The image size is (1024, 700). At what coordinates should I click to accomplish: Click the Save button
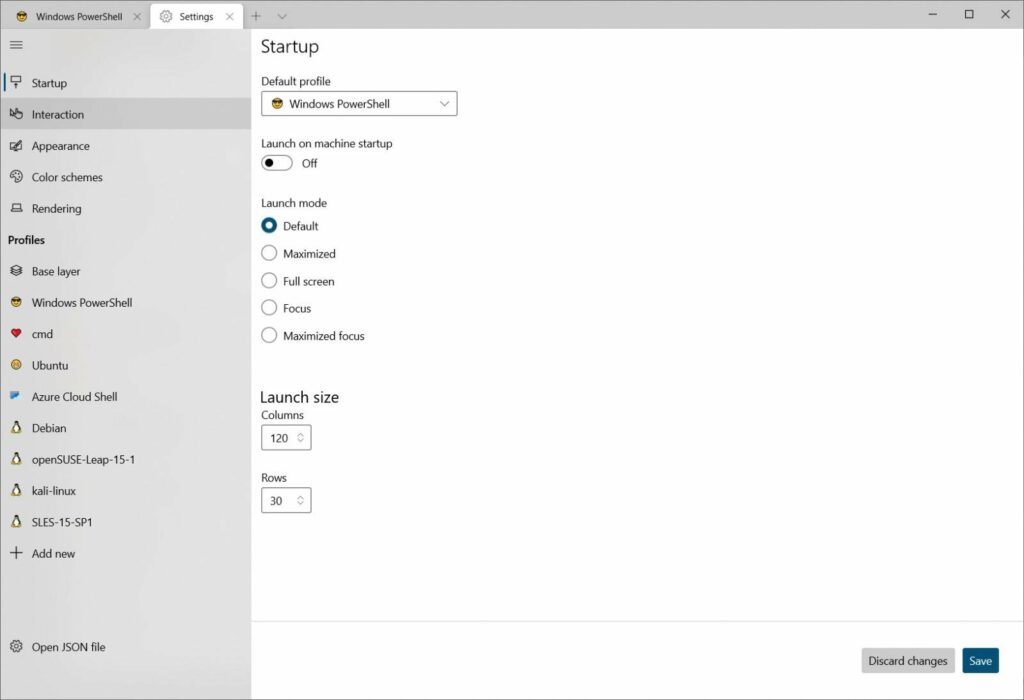(x=980, y=660)
